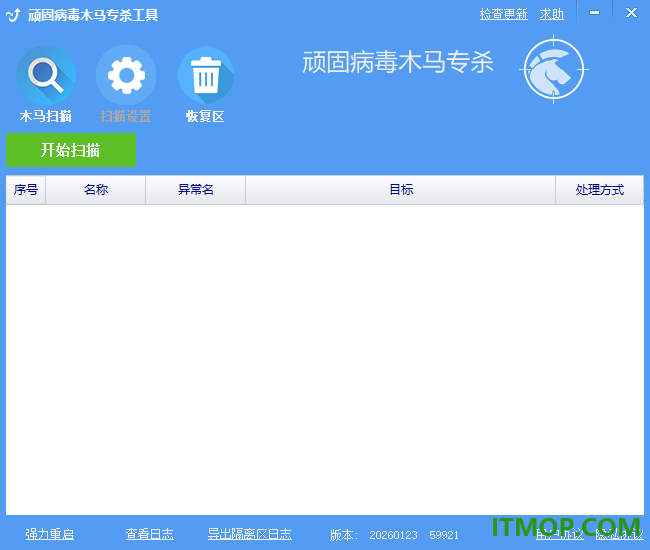This screenshot has height=550, width=650.
Task: Select the 名称 column header
Action: click(x=96, y=190)
